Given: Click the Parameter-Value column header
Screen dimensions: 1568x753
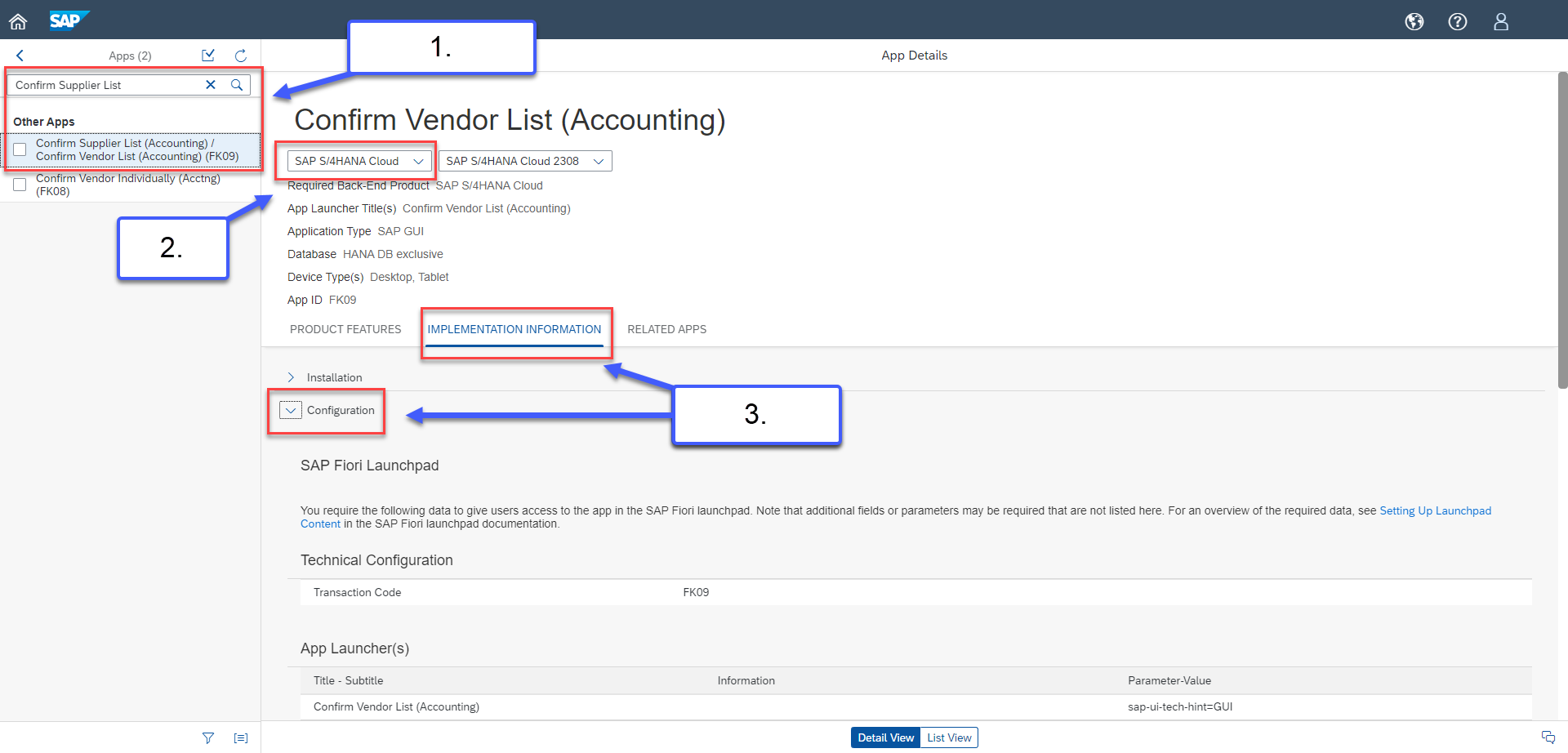Looking at the screenshot, I should pyautogui.click(x=1169, y=680).
